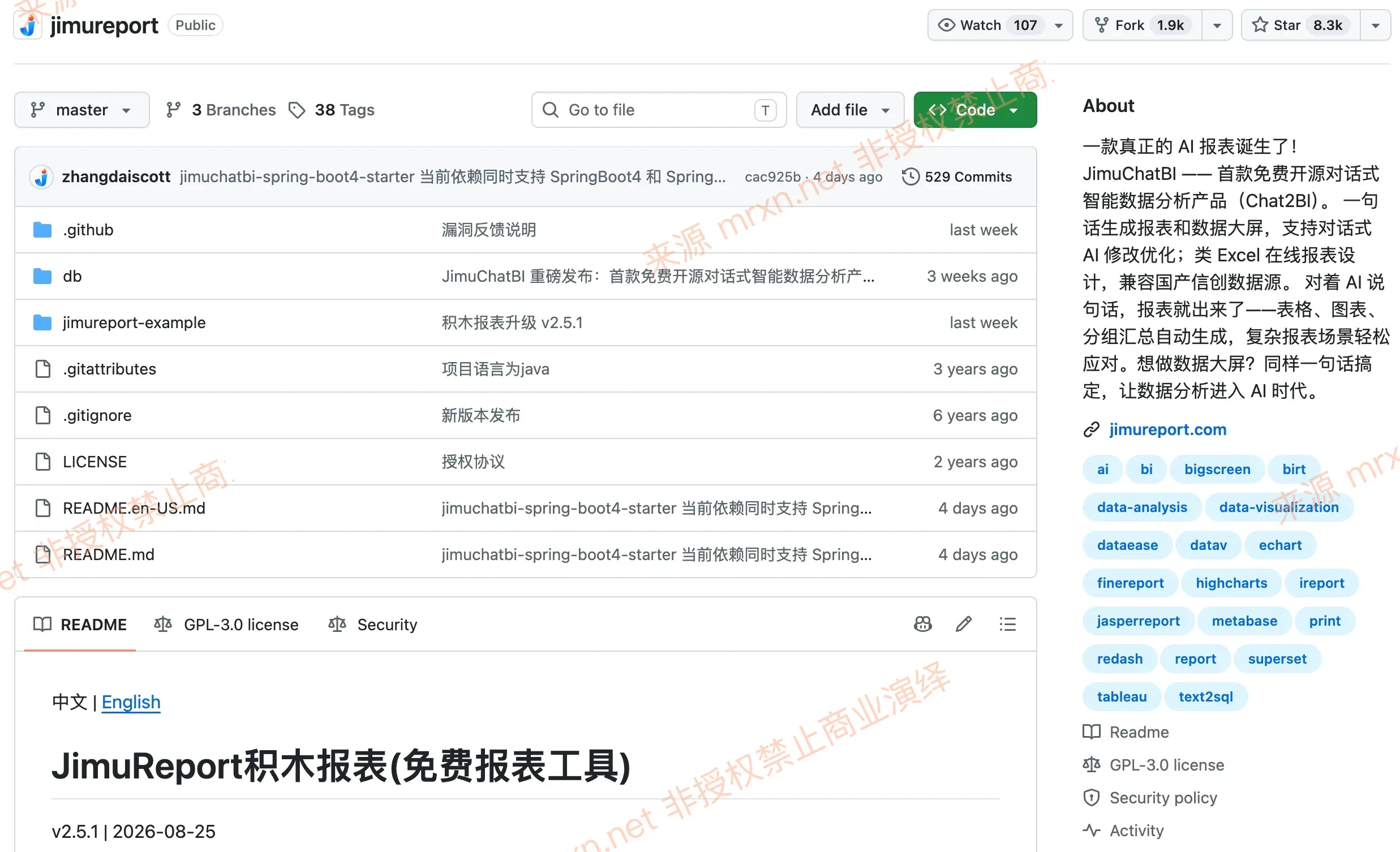Image resolution: width=1400 pixels, height=852 pixels.
Task: Click the data-visualization topic tag
Action: 1279,507
